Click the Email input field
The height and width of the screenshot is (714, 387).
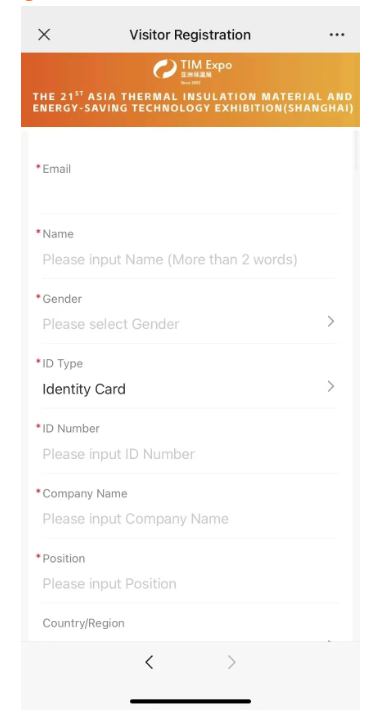pos(190,194)
